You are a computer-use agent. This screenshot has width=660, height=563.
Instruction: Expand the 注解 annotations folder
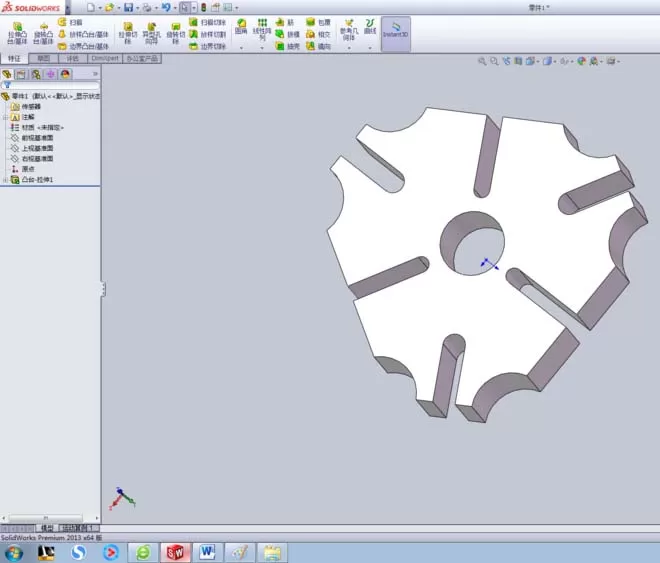5,117
